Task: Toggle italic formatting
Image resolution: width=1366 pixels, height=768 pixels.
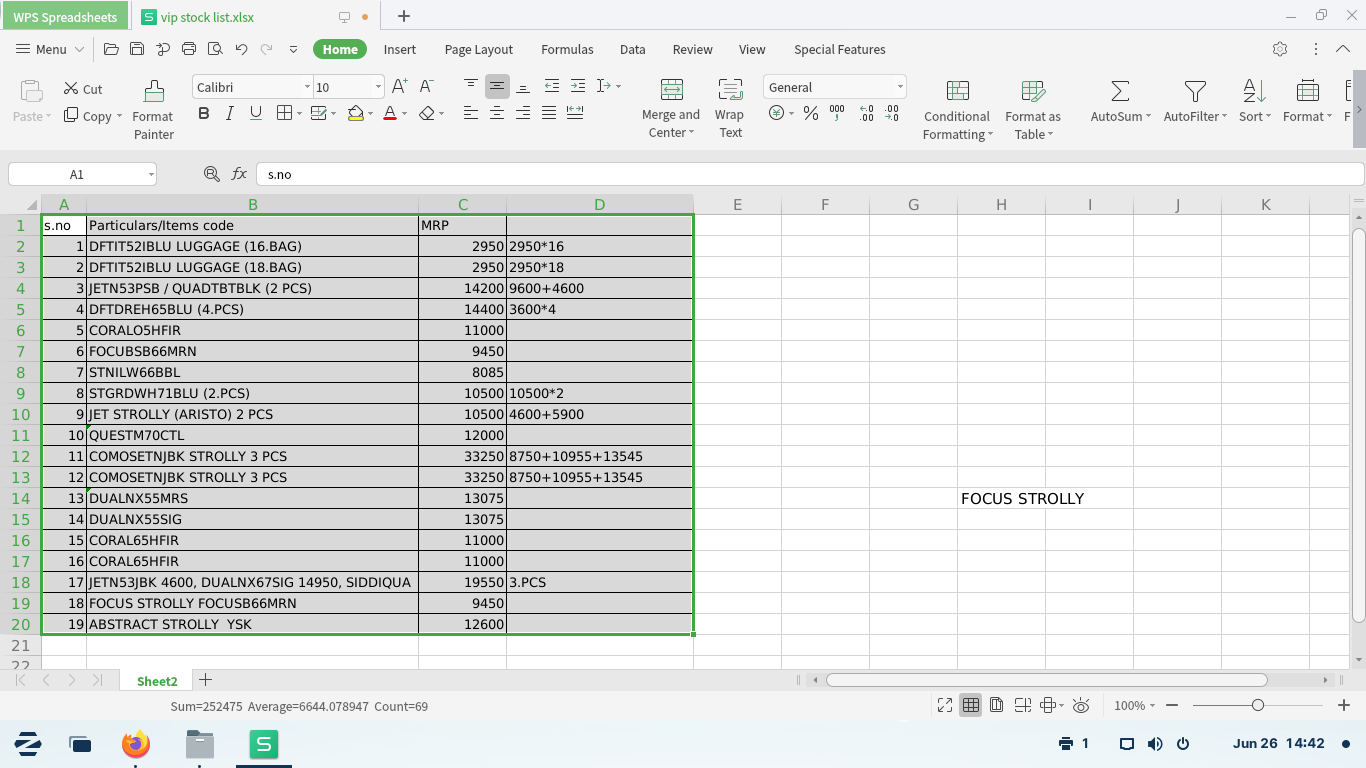Action: coord(230,114)
